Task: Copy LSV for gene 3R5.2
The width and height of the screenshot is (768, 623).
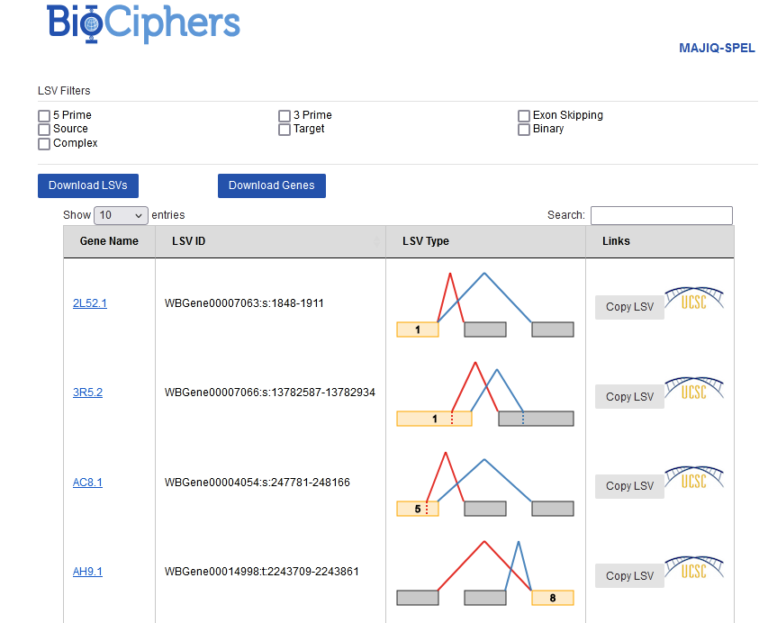Action: tap(629, 397)
